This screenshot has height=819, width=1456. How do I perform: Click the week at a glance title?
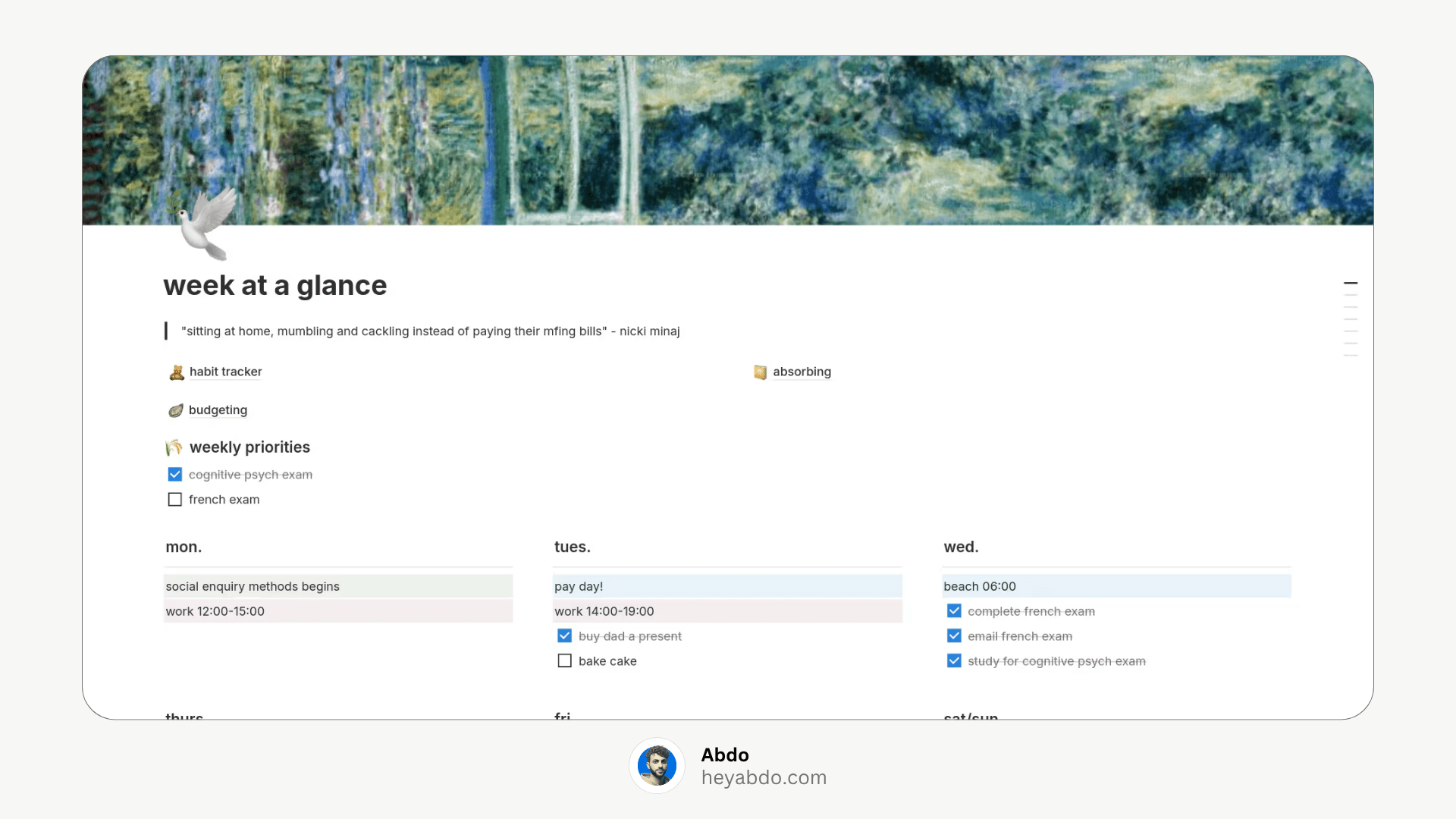pos(275,286)
